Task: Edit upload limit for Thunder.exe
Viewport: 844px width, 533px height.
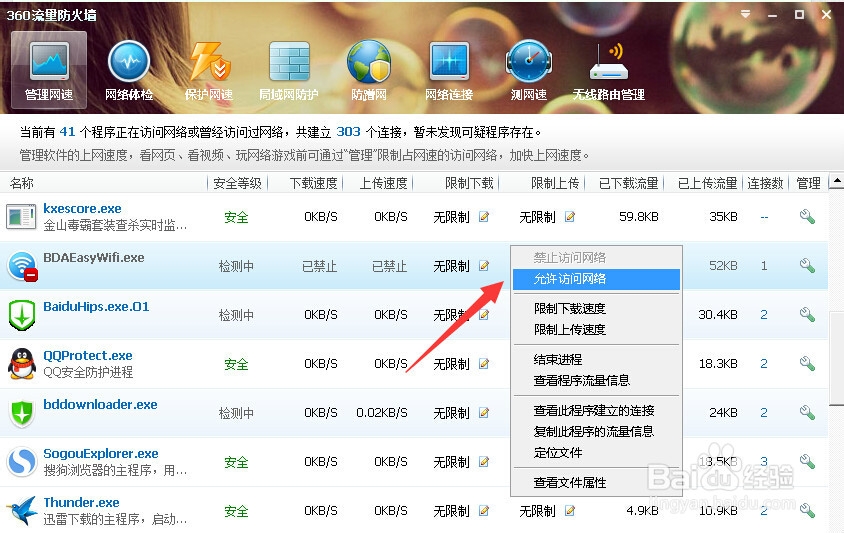Action: [x=569, y=510]
